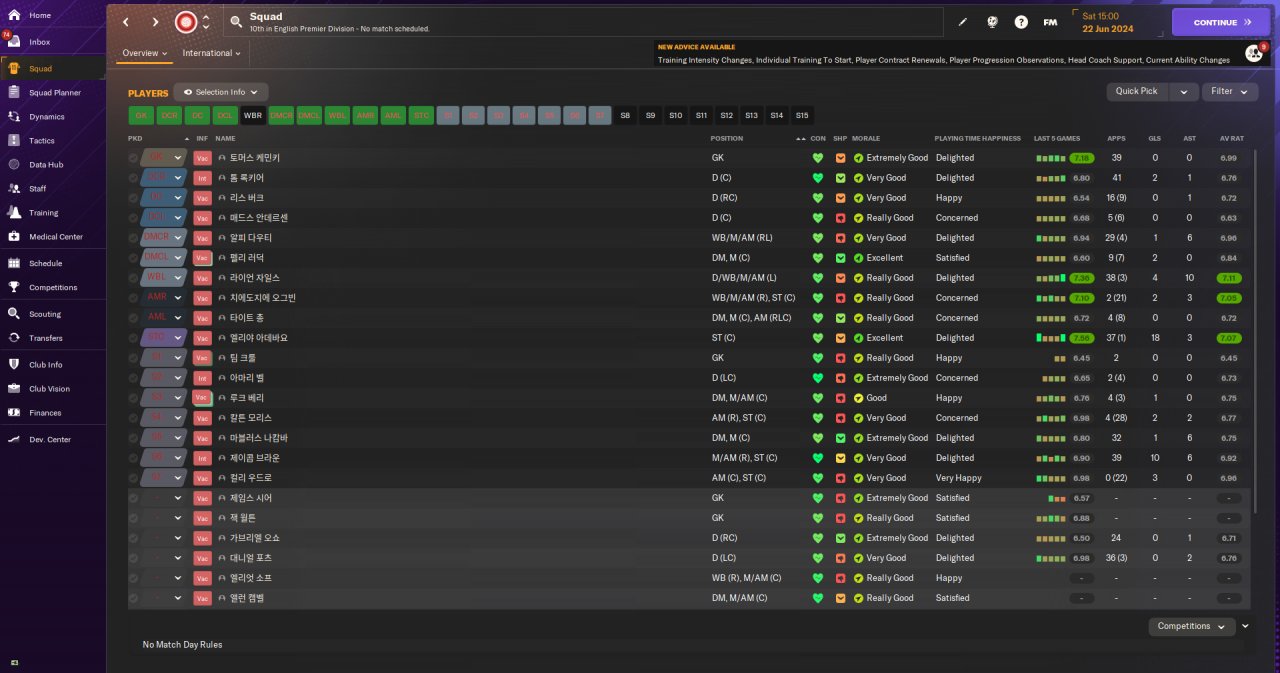Click the Vac status badge for 토머스 케민키

point(202,158)
